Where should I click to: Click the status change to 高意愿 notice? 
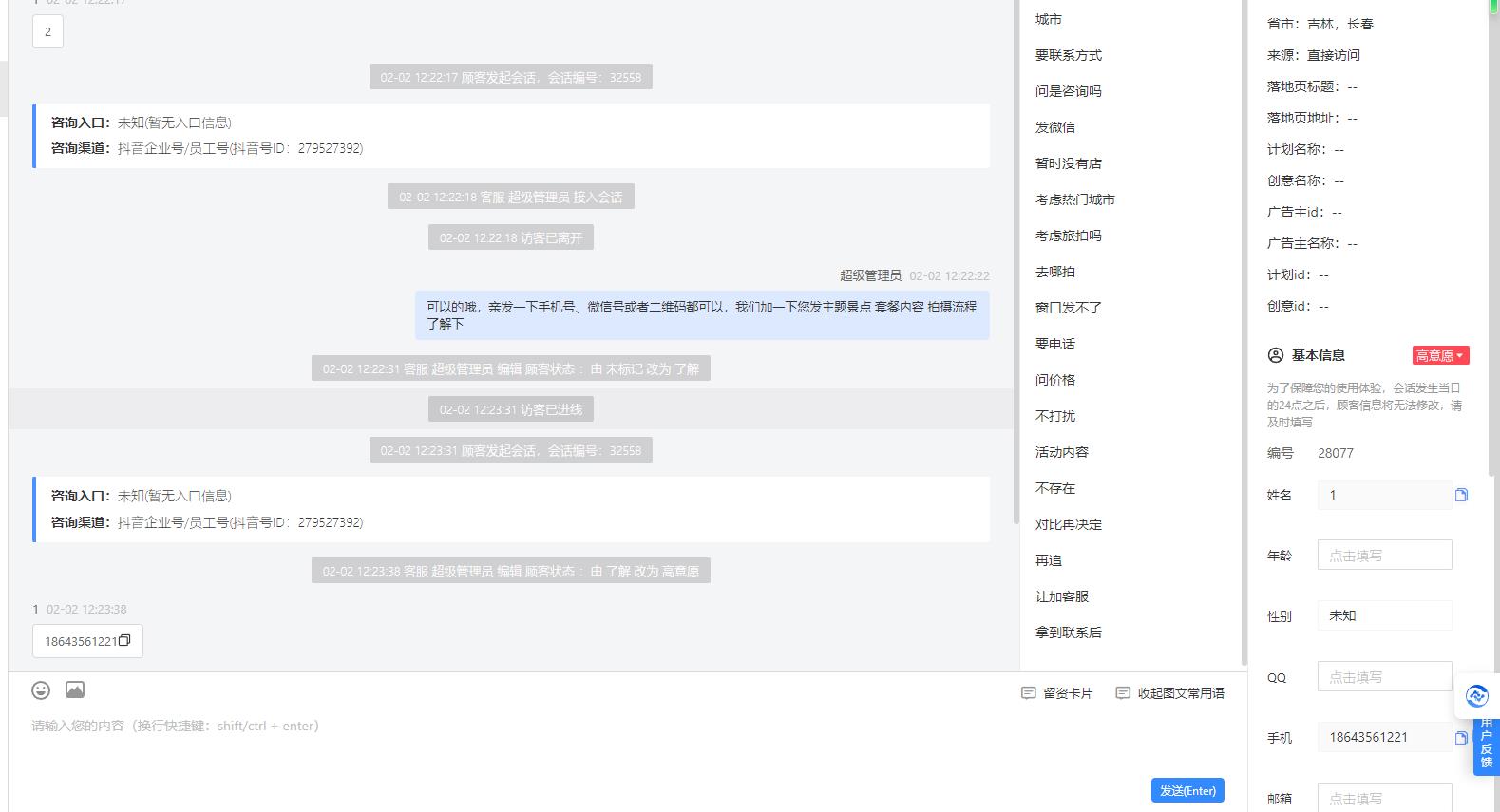[511, 571]
